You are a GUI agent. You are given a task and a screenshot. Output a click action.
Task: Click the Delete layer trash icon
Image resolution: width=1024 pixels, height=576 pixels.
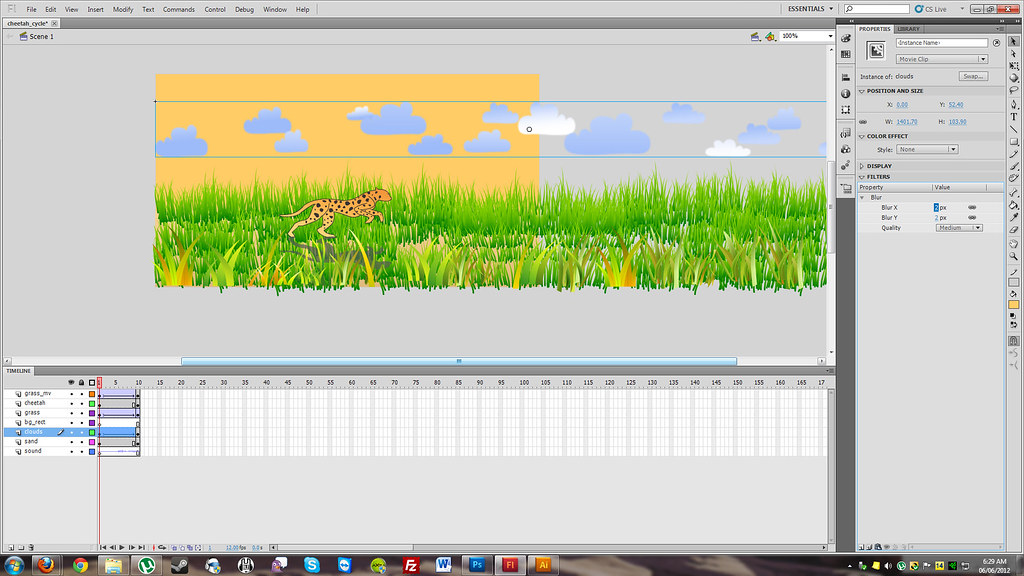[x=31, y=547]
